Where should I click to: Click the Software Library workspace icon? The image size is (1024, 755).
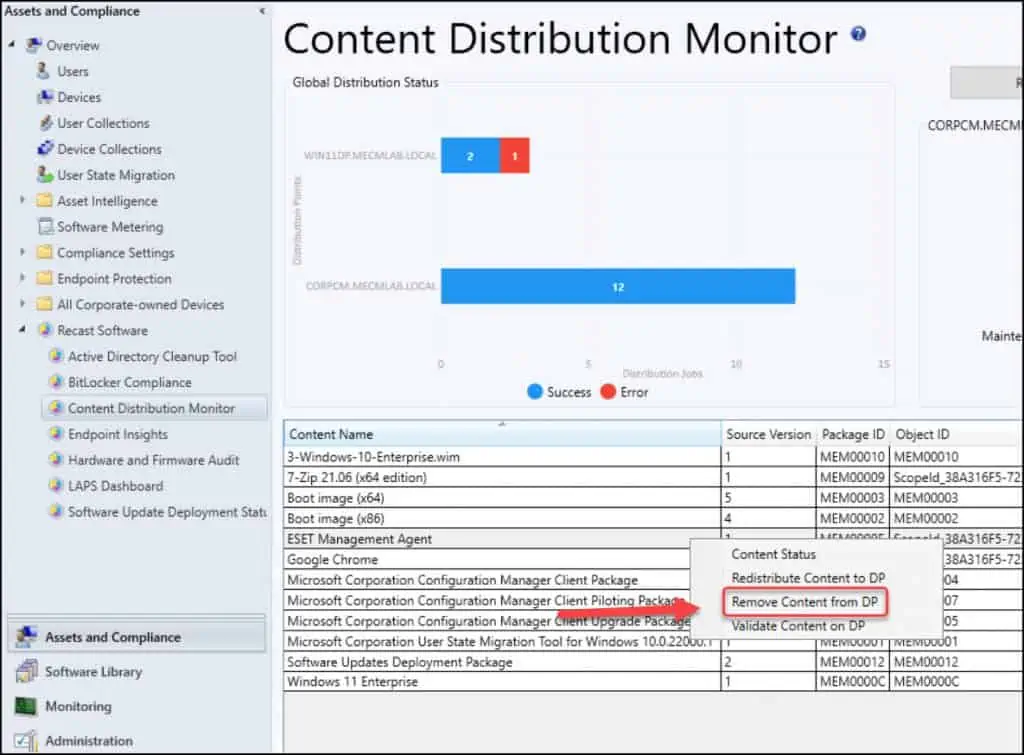point(27,671)
